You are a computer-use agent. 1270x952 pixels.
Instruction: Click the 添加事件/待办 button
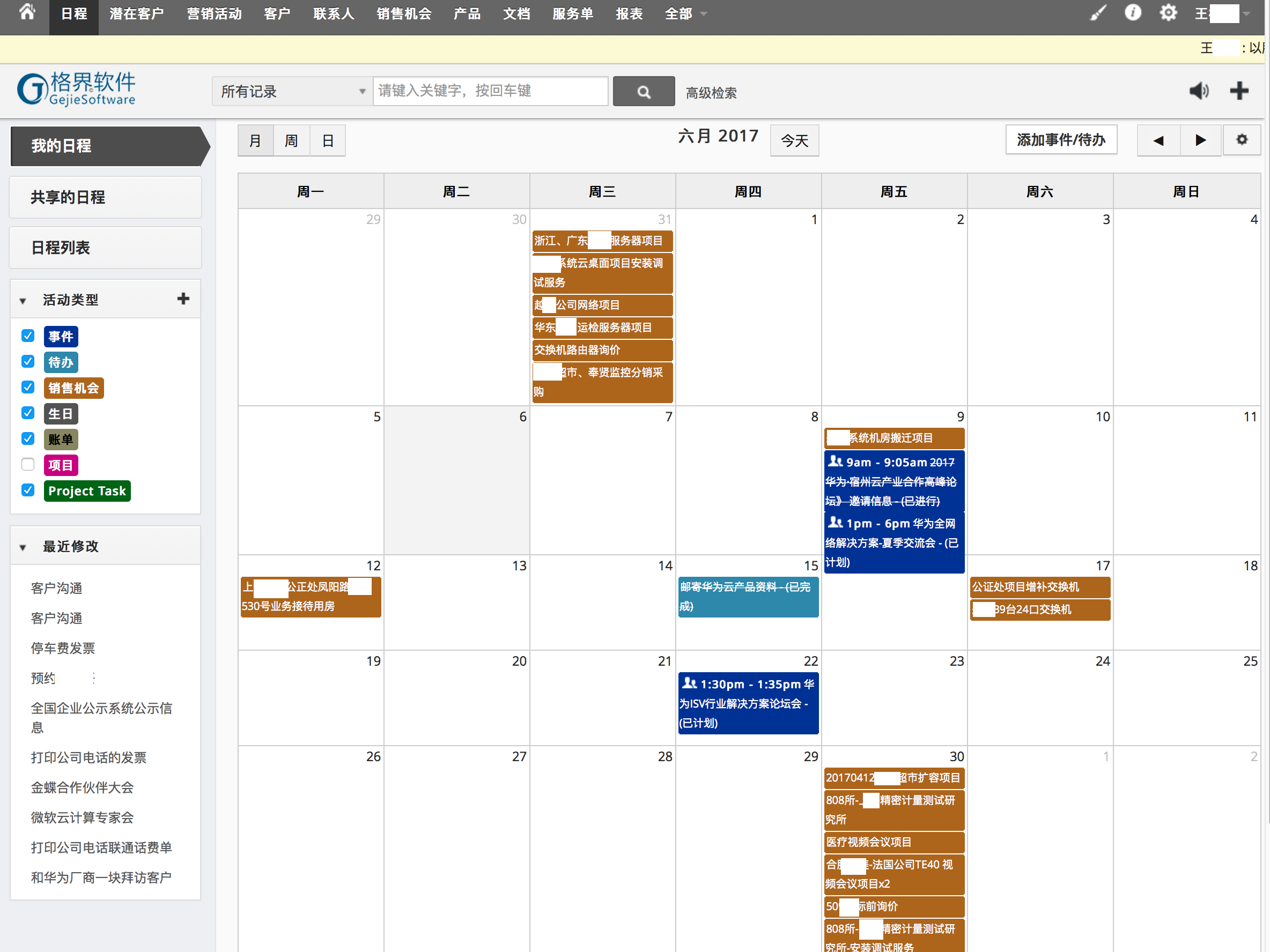(x=1060, y=140)
